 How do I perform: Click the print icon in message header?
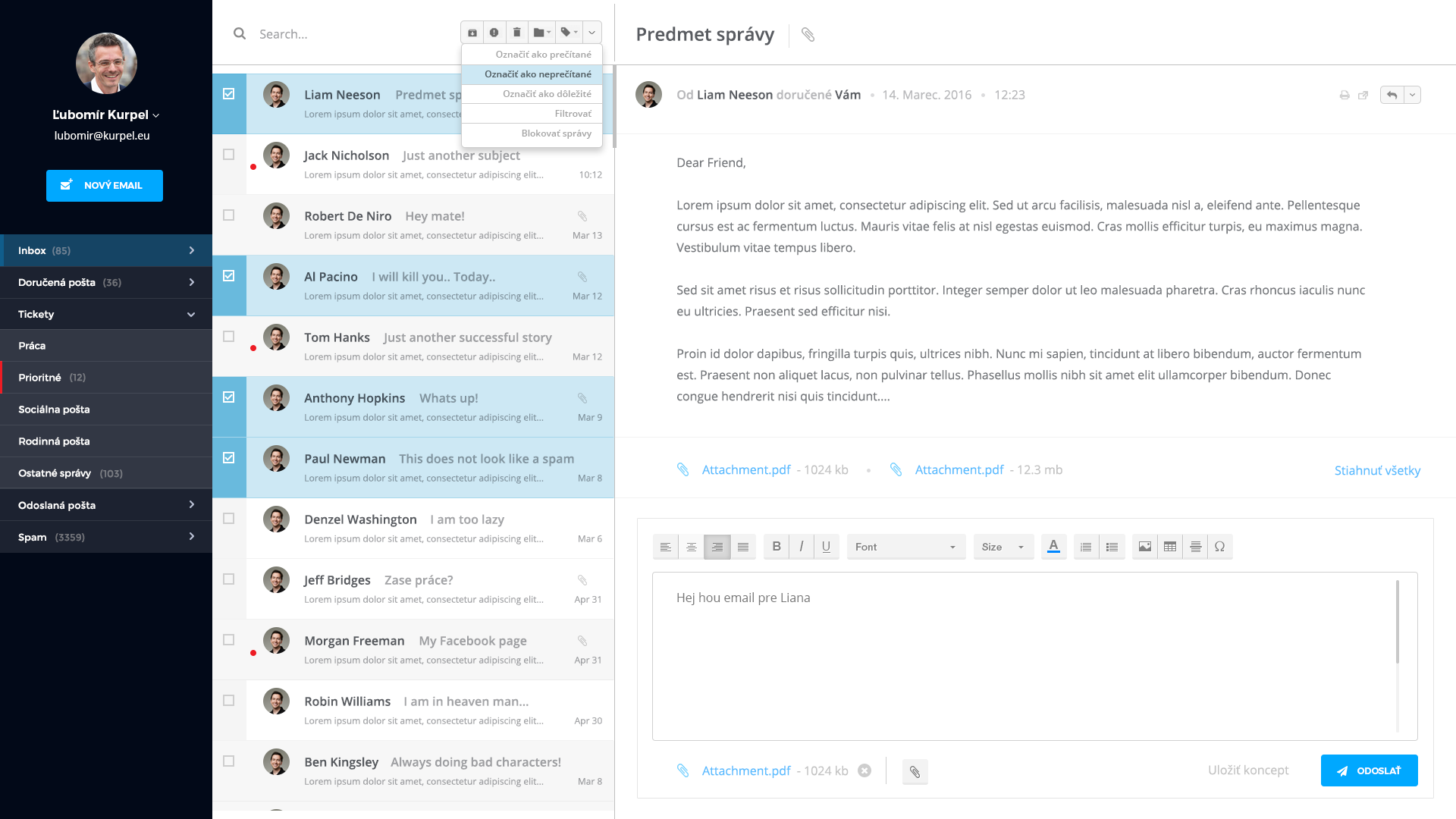point(1344,96)
